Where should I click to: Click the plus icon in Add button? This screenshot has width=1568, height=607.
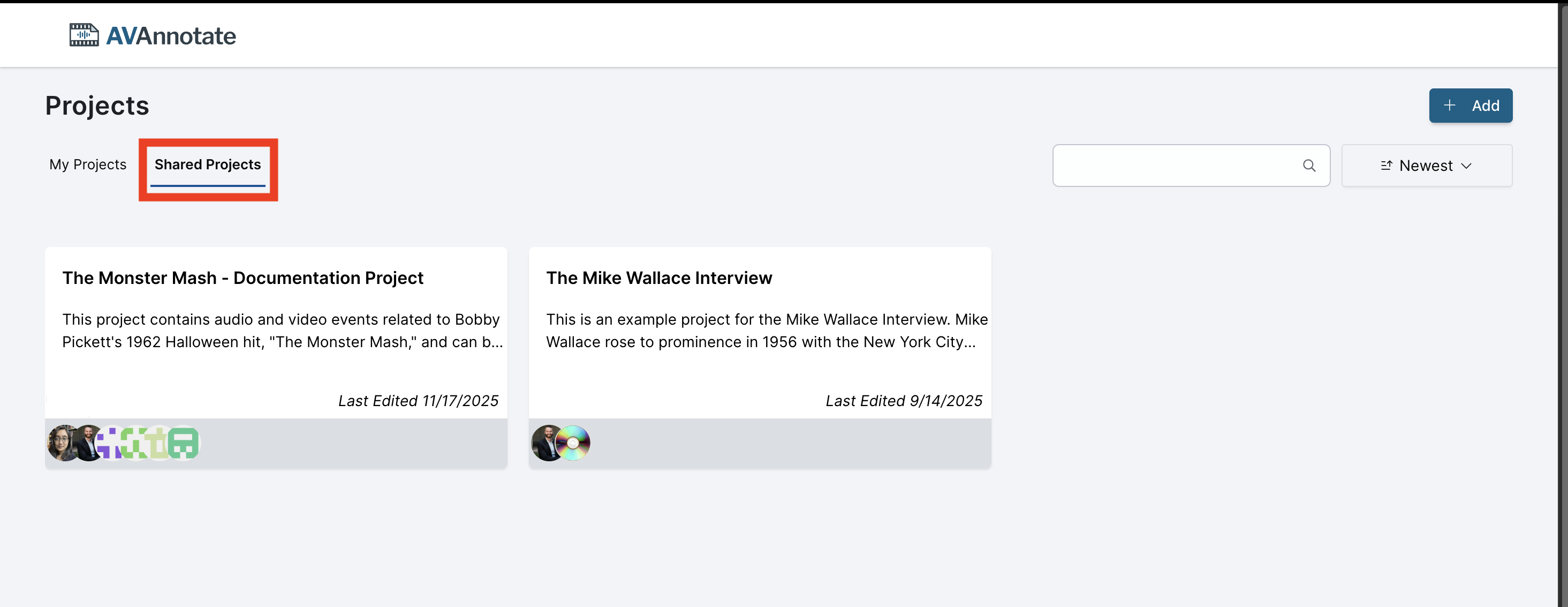[1449, 106]
